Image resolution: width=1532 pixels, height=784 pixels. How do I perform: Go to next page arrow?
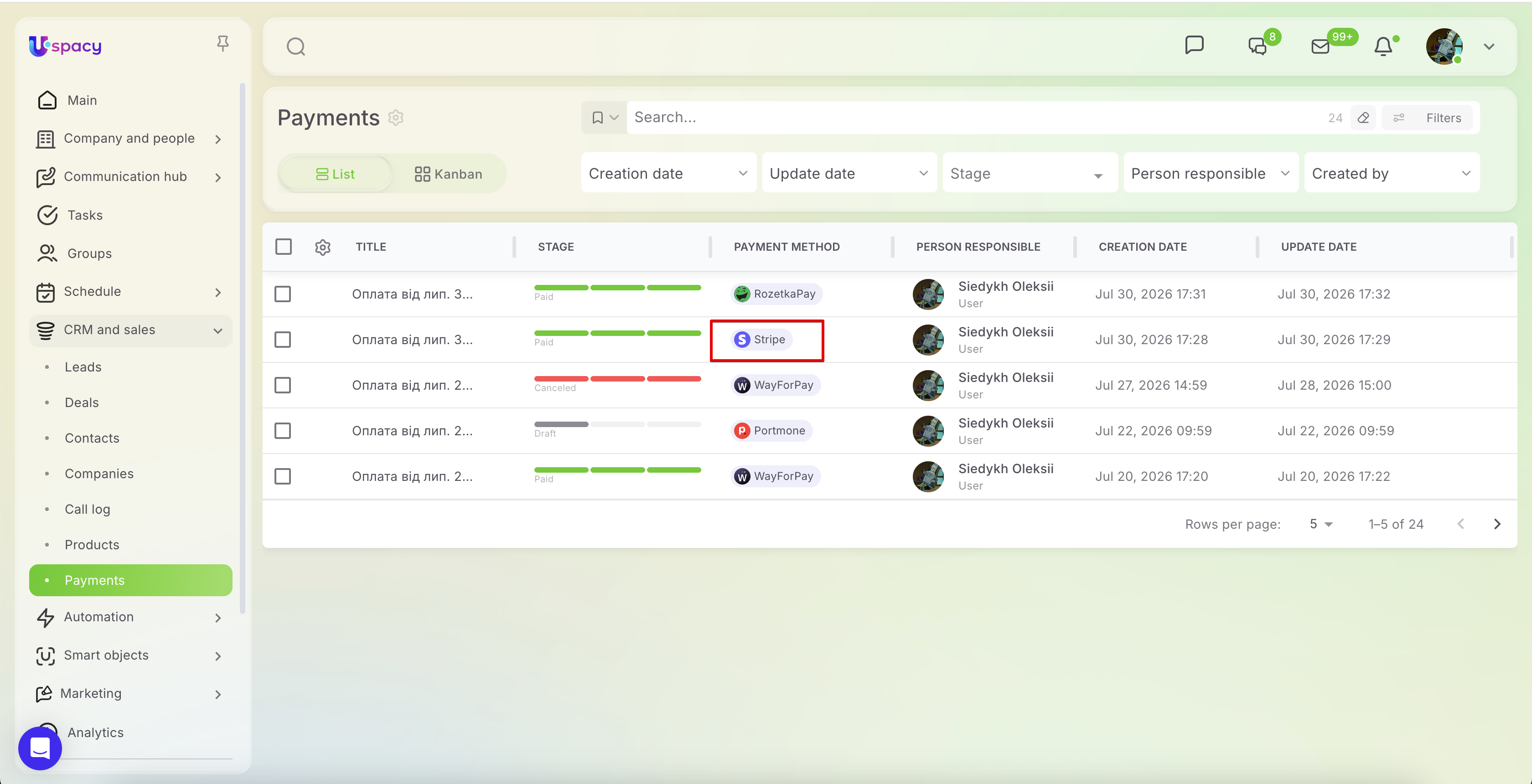point(1497,524)
